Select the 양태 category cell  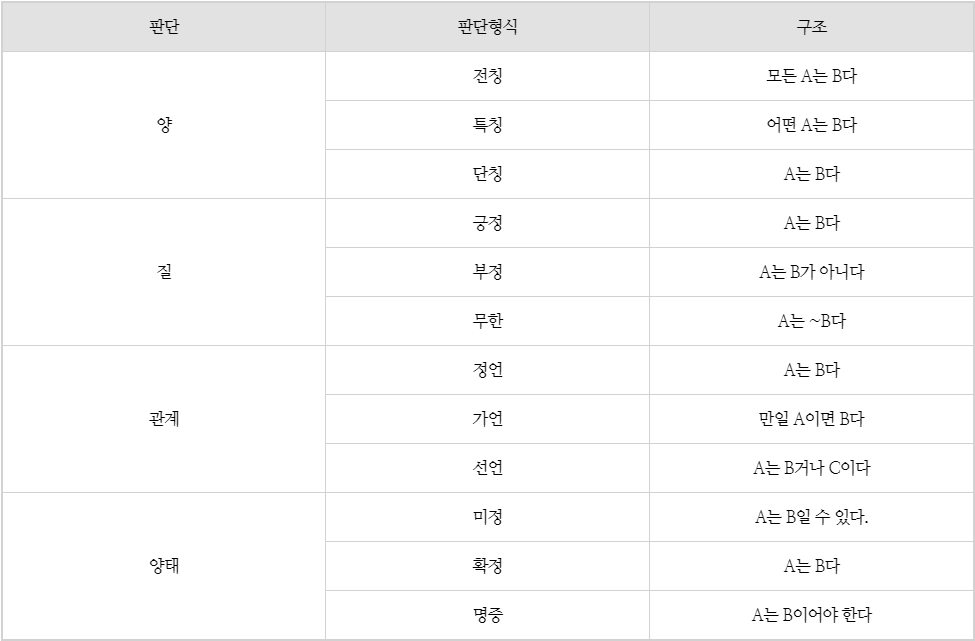164,566
